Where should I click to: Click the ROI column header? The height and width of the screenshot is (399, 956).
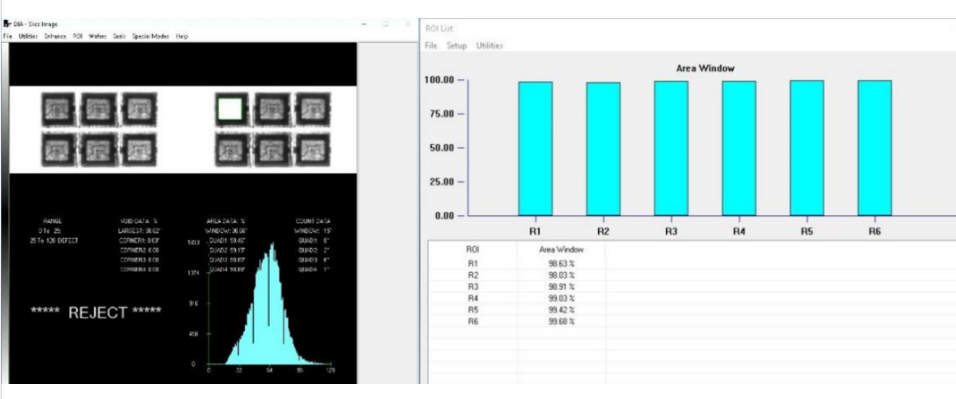473,250
